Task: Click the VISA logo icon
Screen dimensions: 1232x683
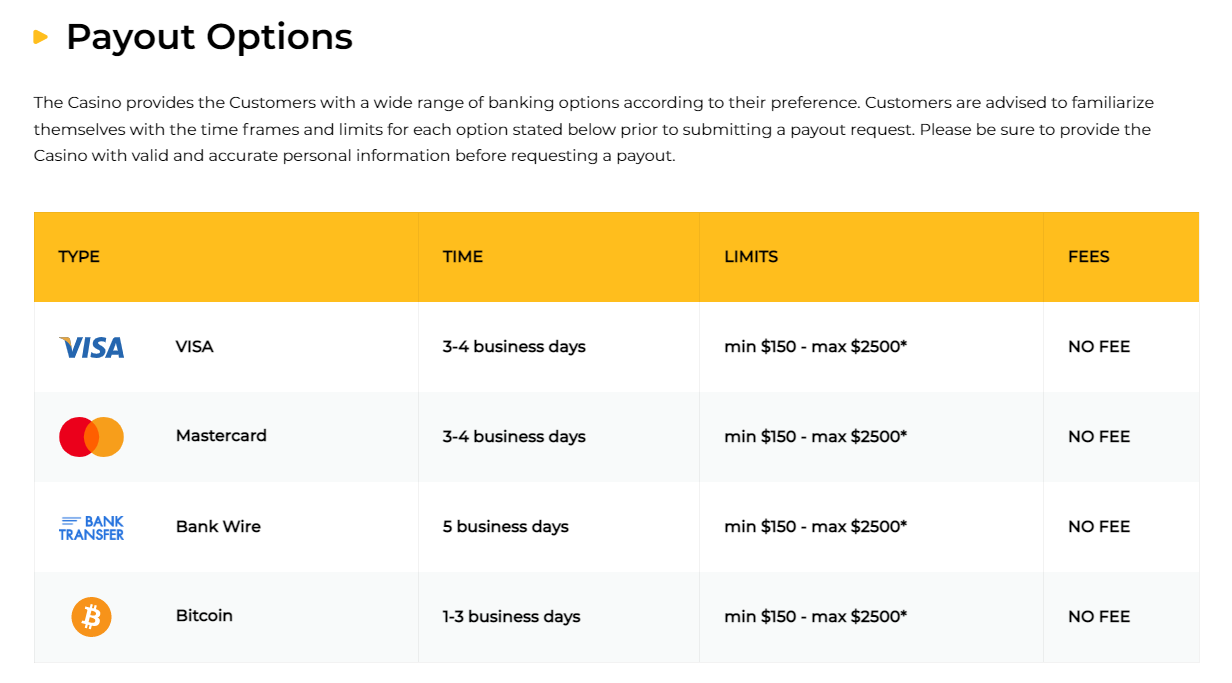Action: click(92, 347)
